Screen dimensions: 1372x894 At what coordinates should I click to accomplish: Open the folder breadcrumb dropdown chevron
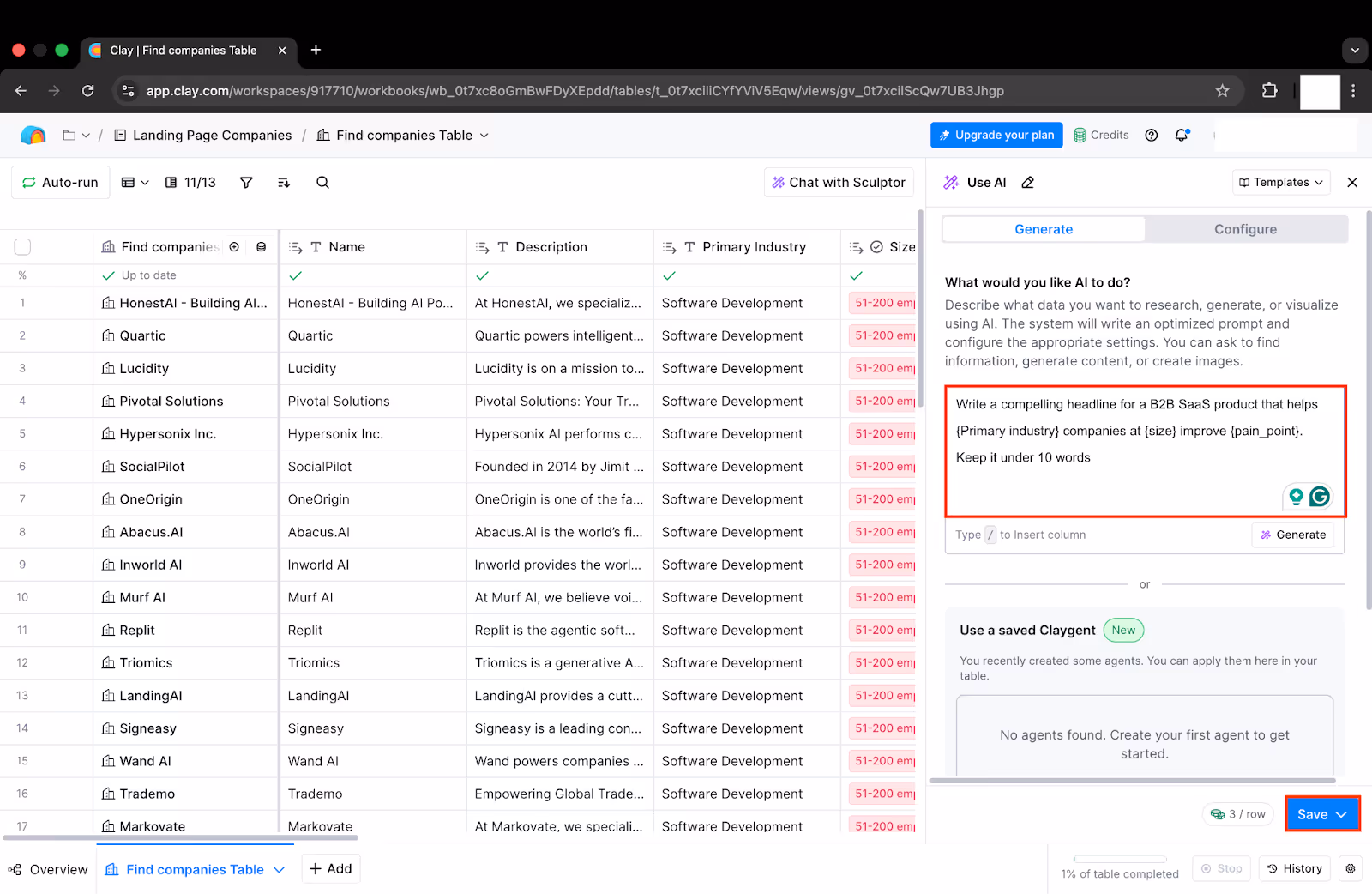coord(86,136)
